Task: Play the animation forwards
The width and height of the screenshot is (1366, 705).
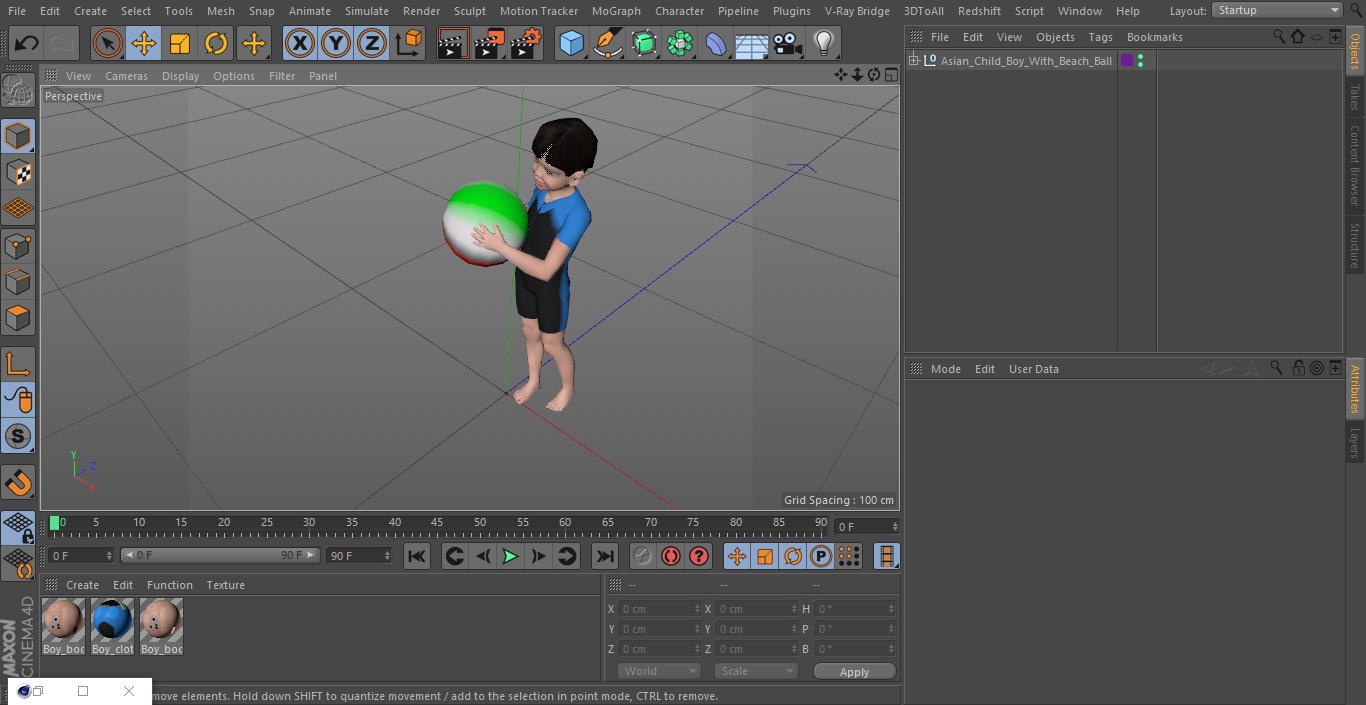Action: tap(510, 556)
